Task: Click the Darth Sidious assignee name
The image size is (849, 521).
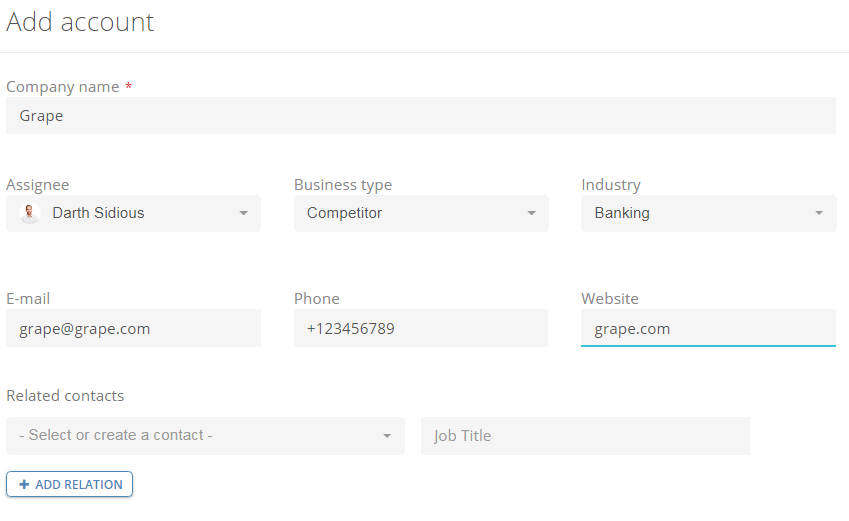Action: [98, 213]
